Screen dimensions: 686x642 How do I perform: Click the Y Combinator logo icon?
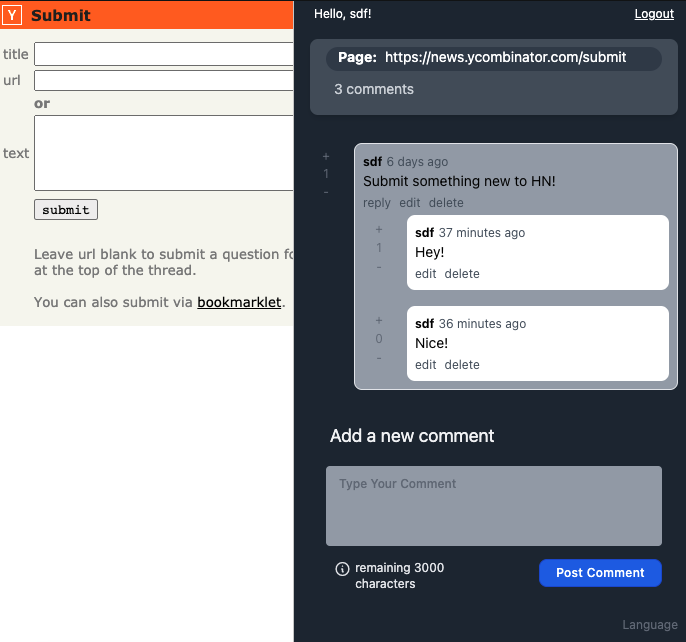click(12, 15)
